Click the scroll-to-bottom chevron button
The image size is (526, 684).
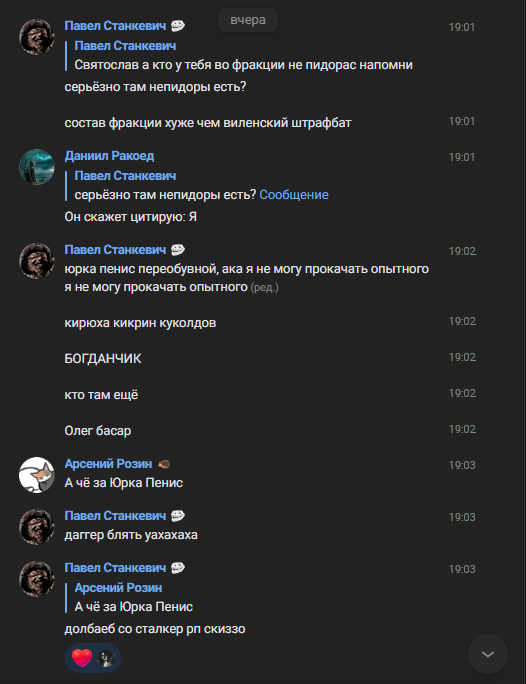(x=488, y=654)
